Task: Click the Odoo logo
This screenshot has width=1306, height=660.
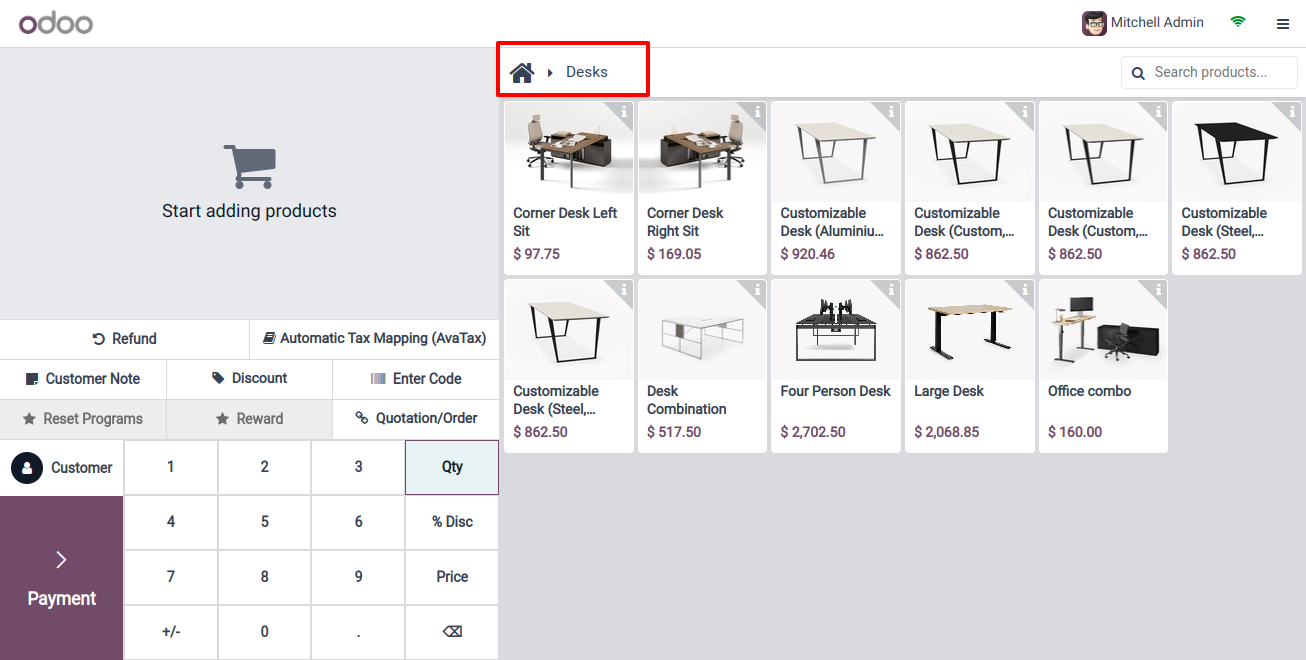Action: click(56, 23)
